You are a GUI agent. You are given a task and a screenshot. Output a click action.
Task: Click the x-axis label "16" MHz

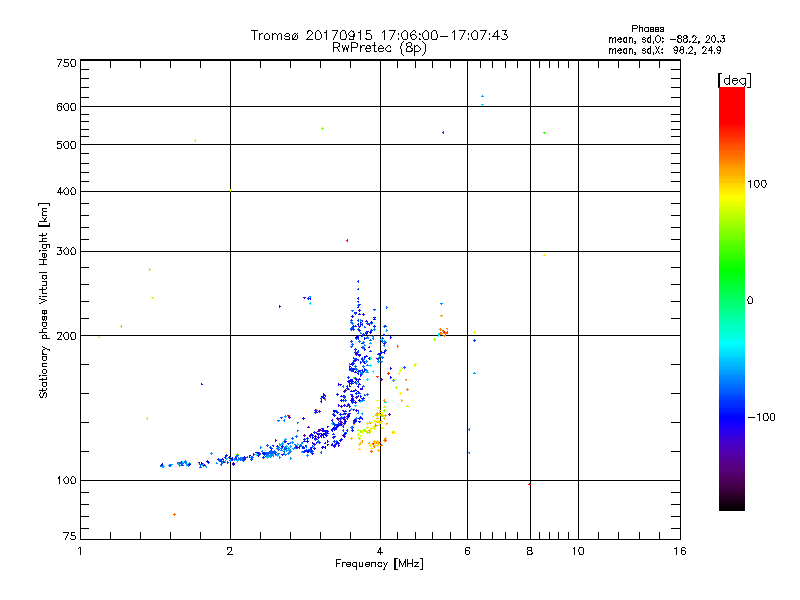coord(680,551)
